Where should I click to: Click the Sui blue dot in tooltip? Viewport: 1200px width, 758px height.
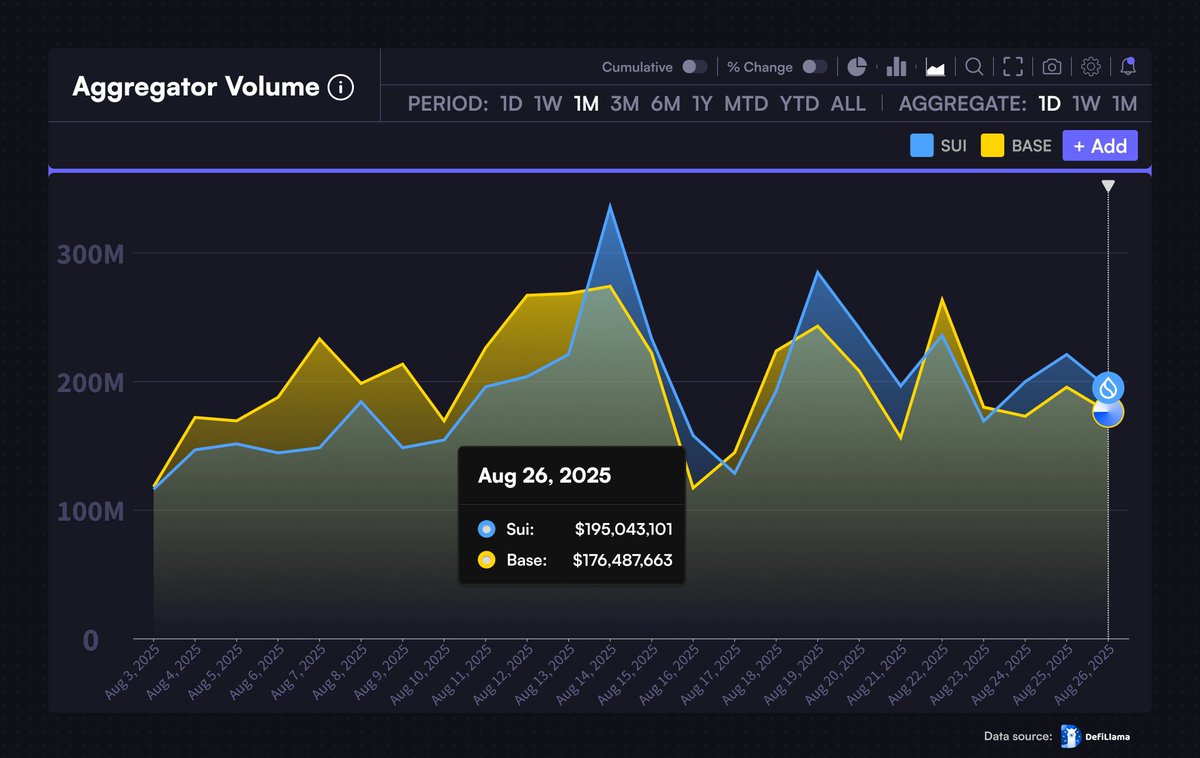(x=487, y=528)
